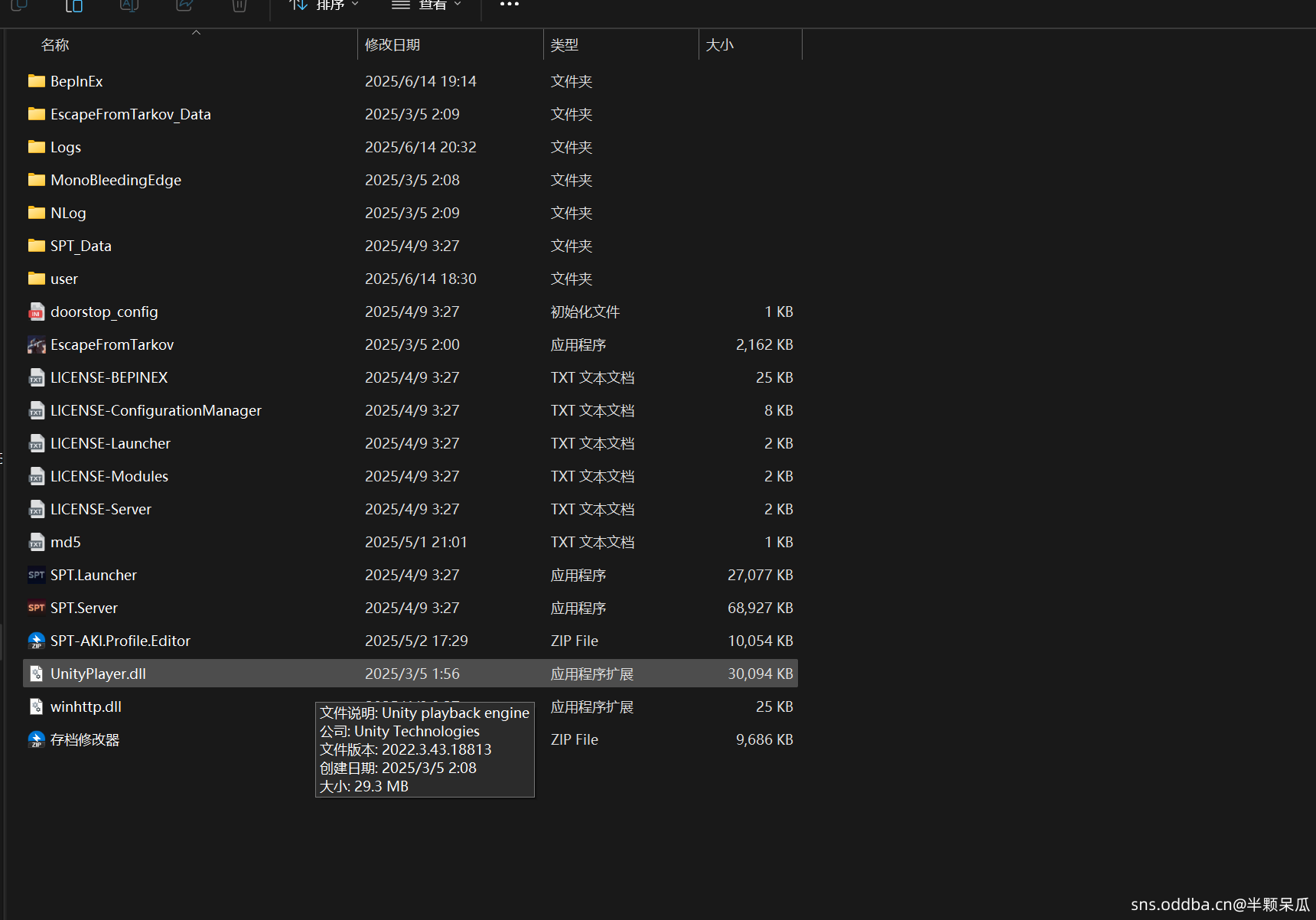Select the SPT.Server file name
This screenshot has width=1316, height=920.
click(x=84, y=608)
